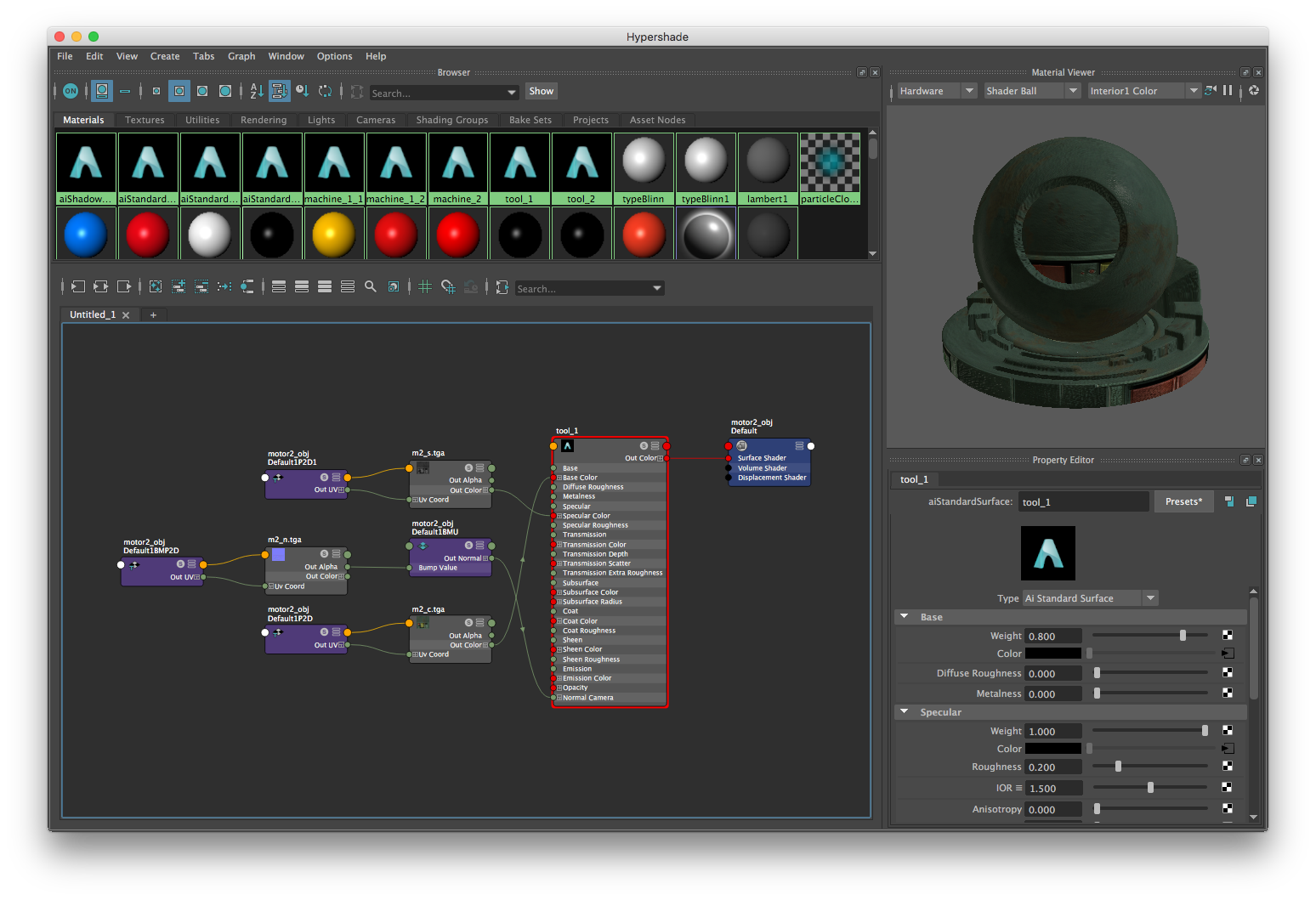Toggle the swatch generation ON button in the Browser
This screenshot has width=1316, height=900.
pos(71,91)
